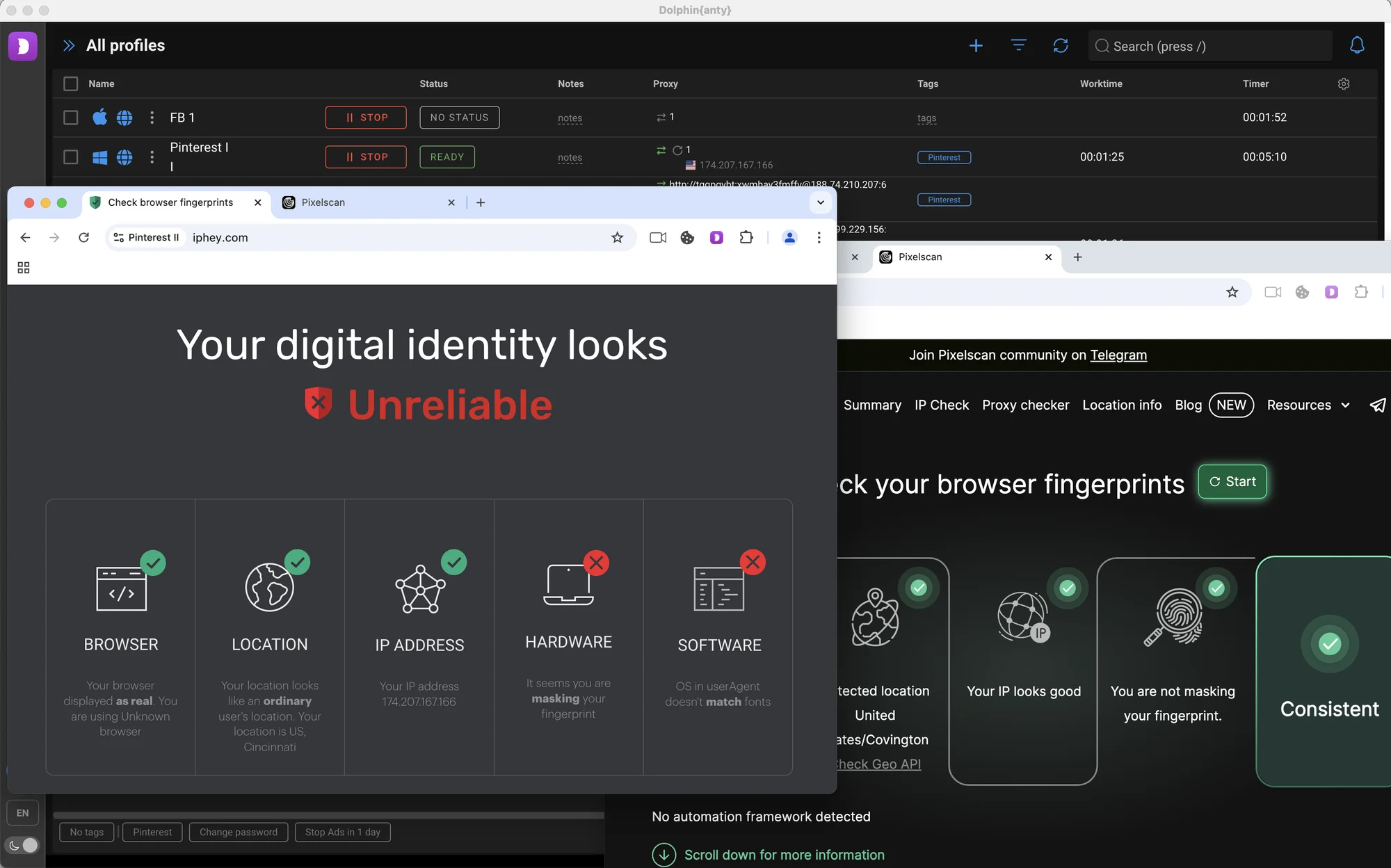
Task: Open Telegram link in Pixelscan banner
Action: 1118,355
